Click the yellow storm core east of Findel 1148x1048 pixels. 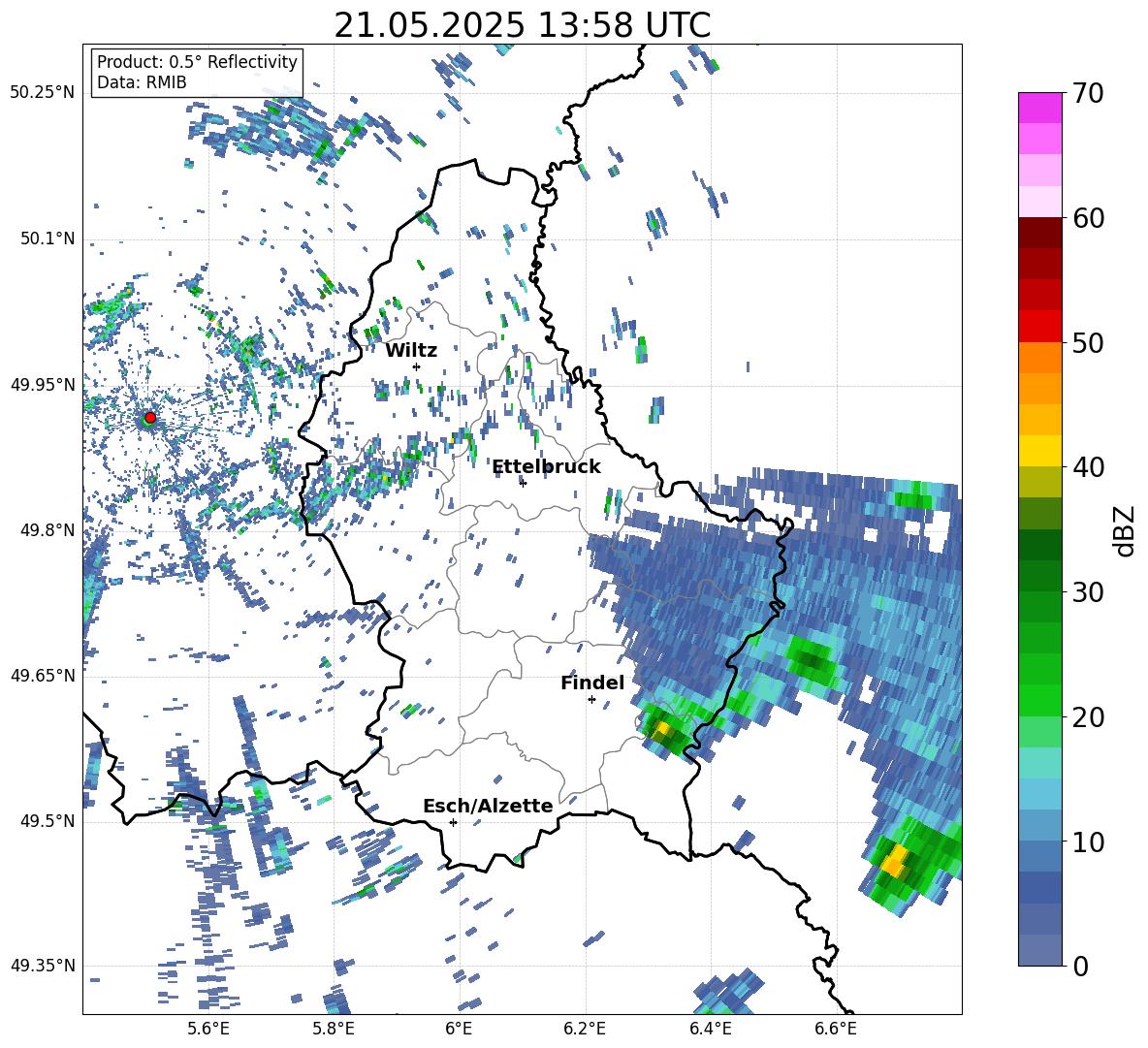click(662, 729)
